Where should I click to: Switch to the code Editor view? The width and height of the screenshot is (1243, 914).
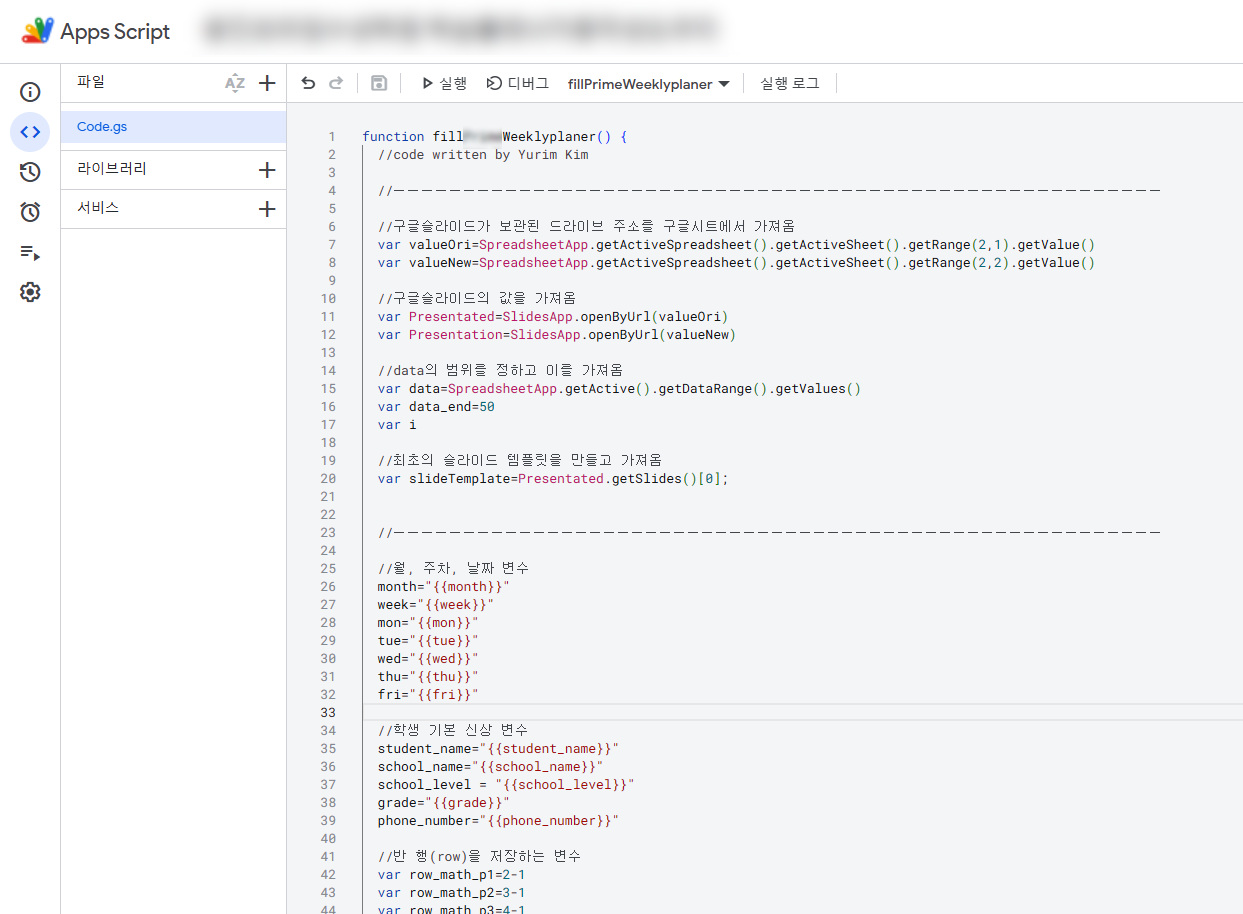(x=30, y=131)
